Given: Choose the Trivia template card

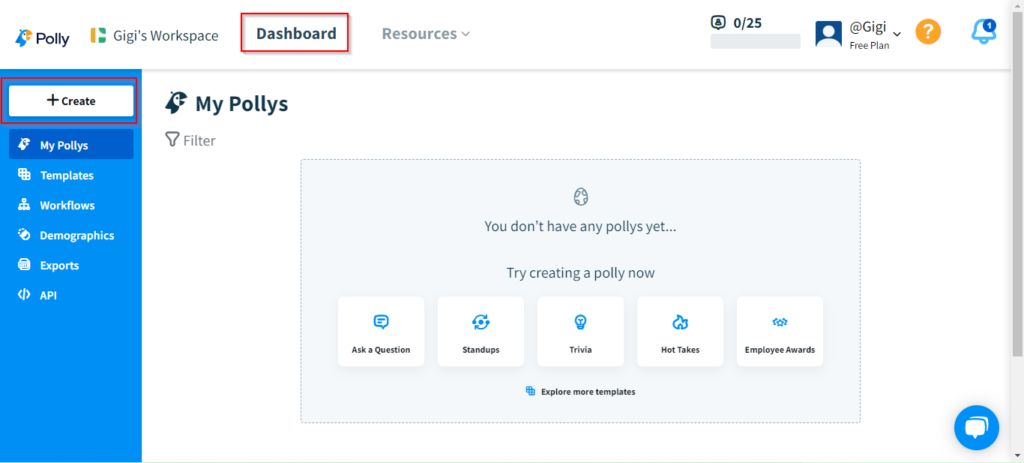Looking at the screenshot, I should (581, 331).
